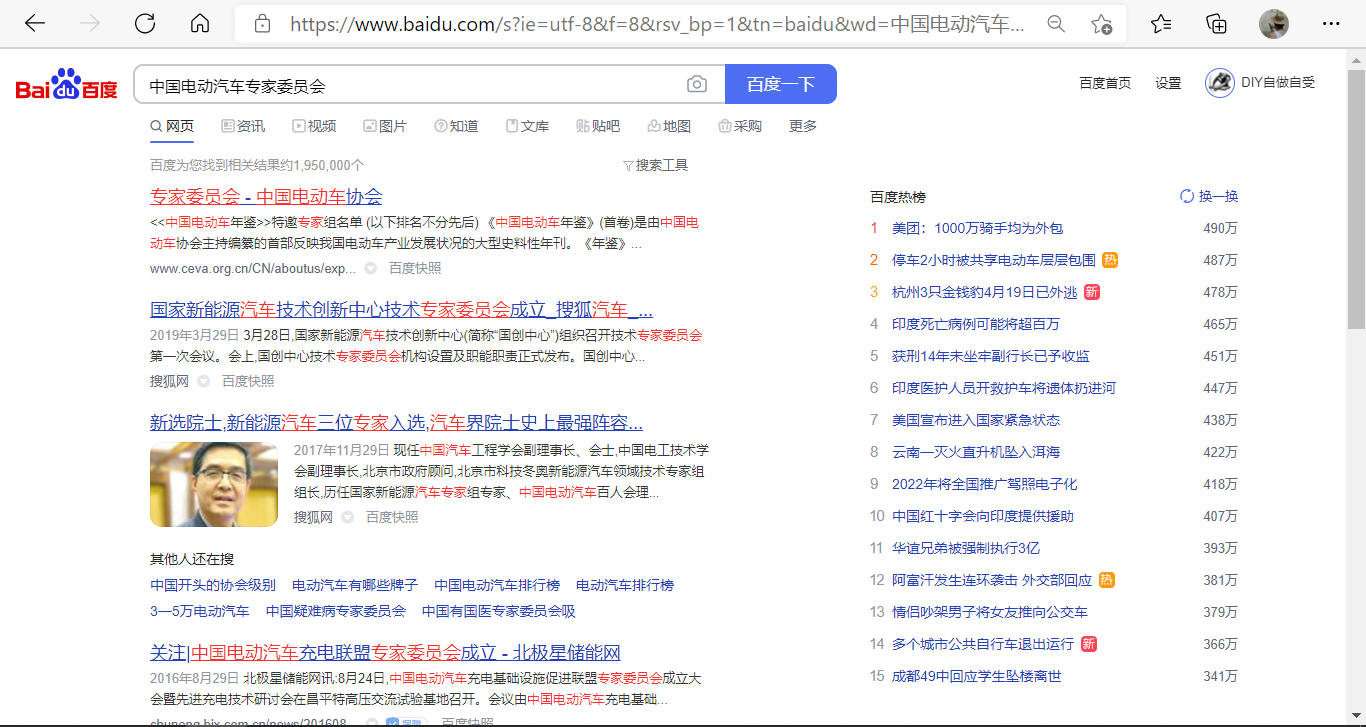
Task: Open the browser profile avatar
Action: tap(1274, 24)
